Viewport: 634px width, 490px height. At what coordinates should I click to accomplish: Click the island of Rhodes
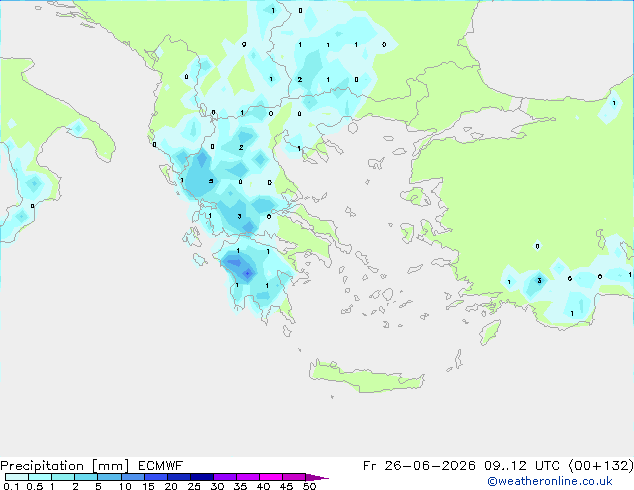[490, 332]
